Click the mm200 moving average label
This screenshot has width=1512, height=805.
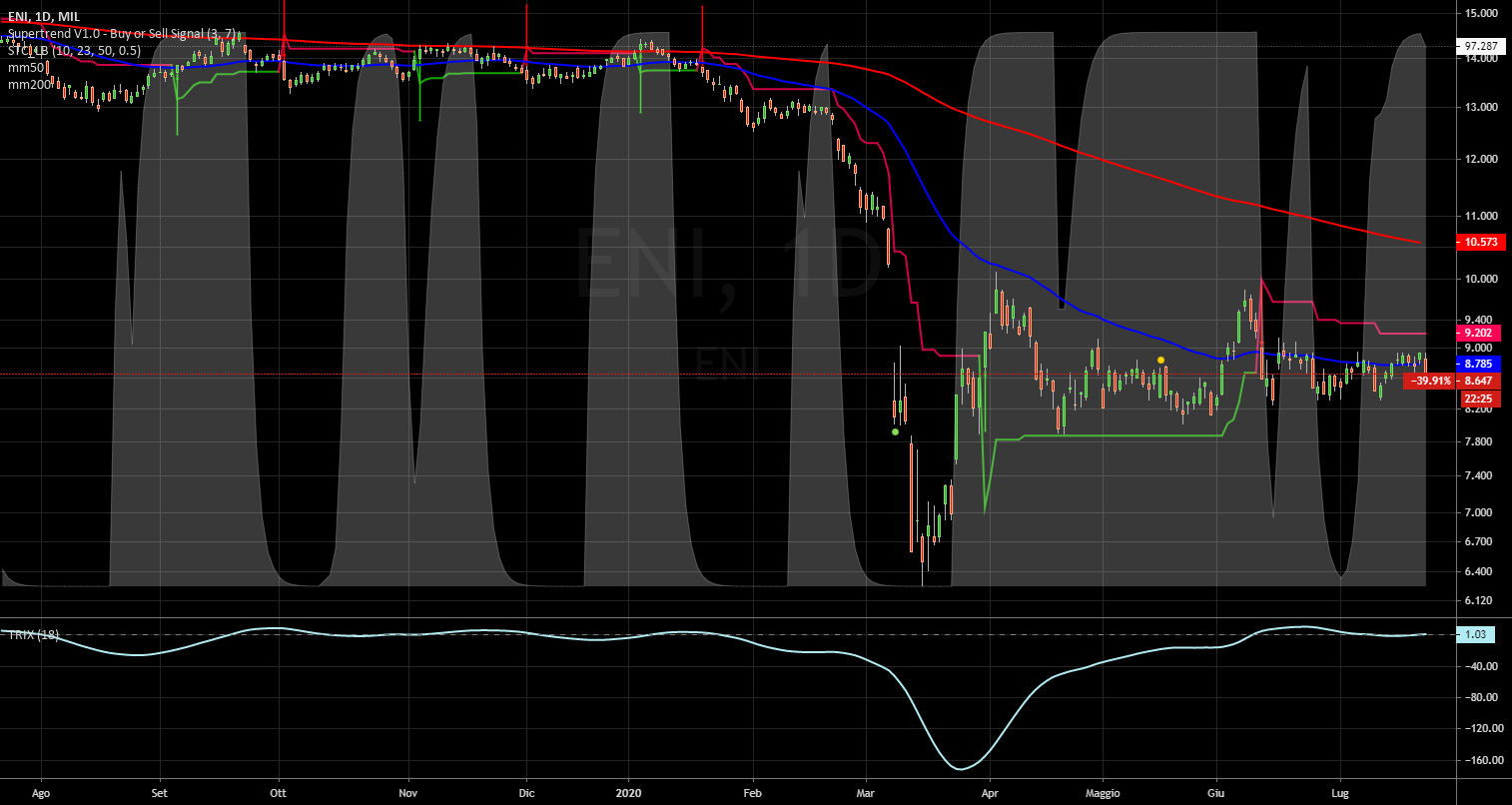[28, 84]
